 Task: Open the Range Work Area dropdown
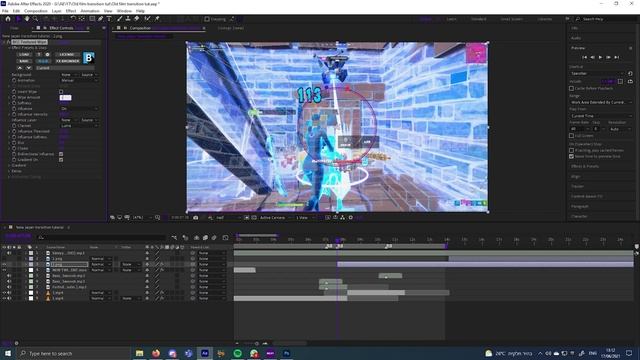[601, 102]
